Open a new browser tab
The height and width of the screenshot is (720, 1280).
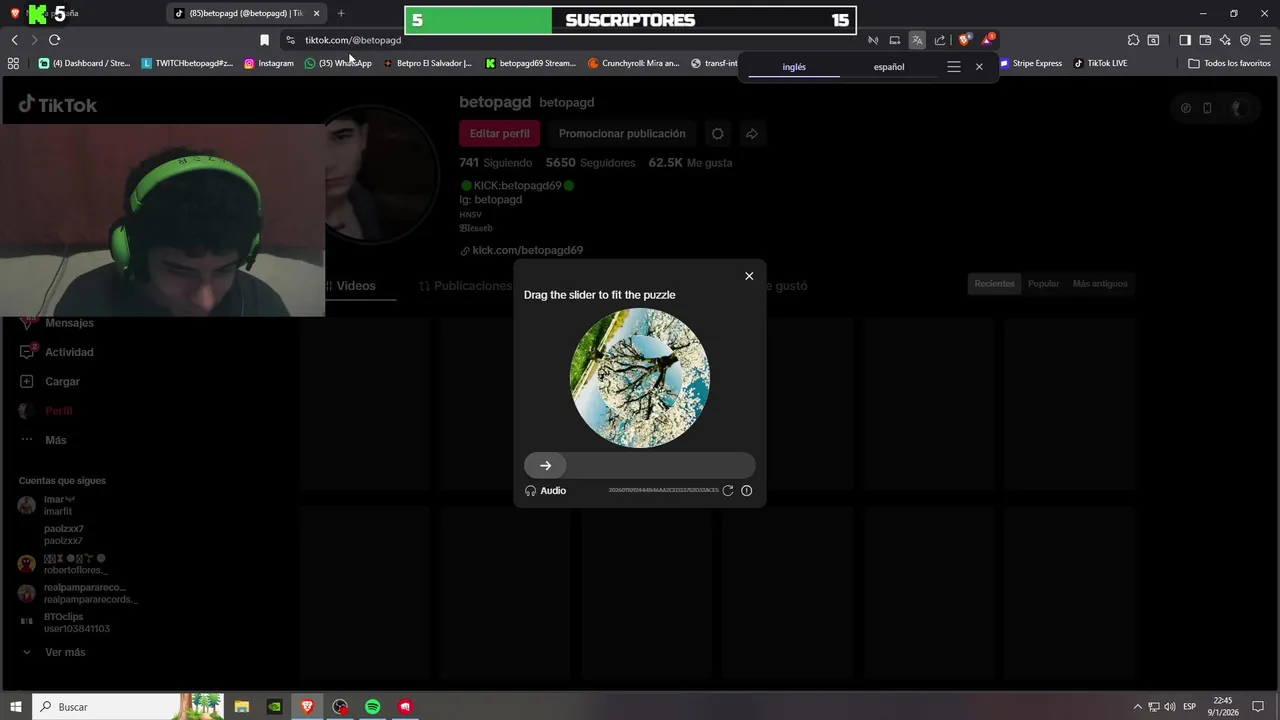pyautogui.click(x=341, y=13)
